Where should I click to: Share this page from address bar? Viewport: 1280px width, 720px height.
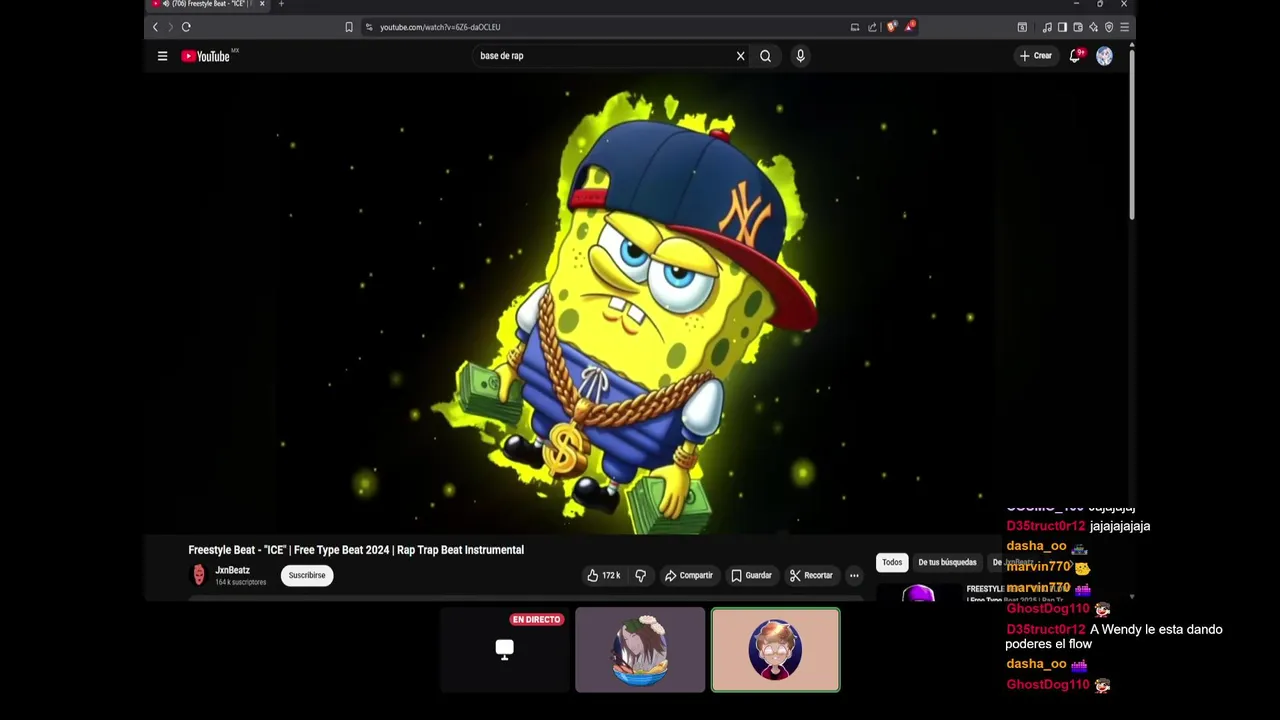tap(872, 27)
